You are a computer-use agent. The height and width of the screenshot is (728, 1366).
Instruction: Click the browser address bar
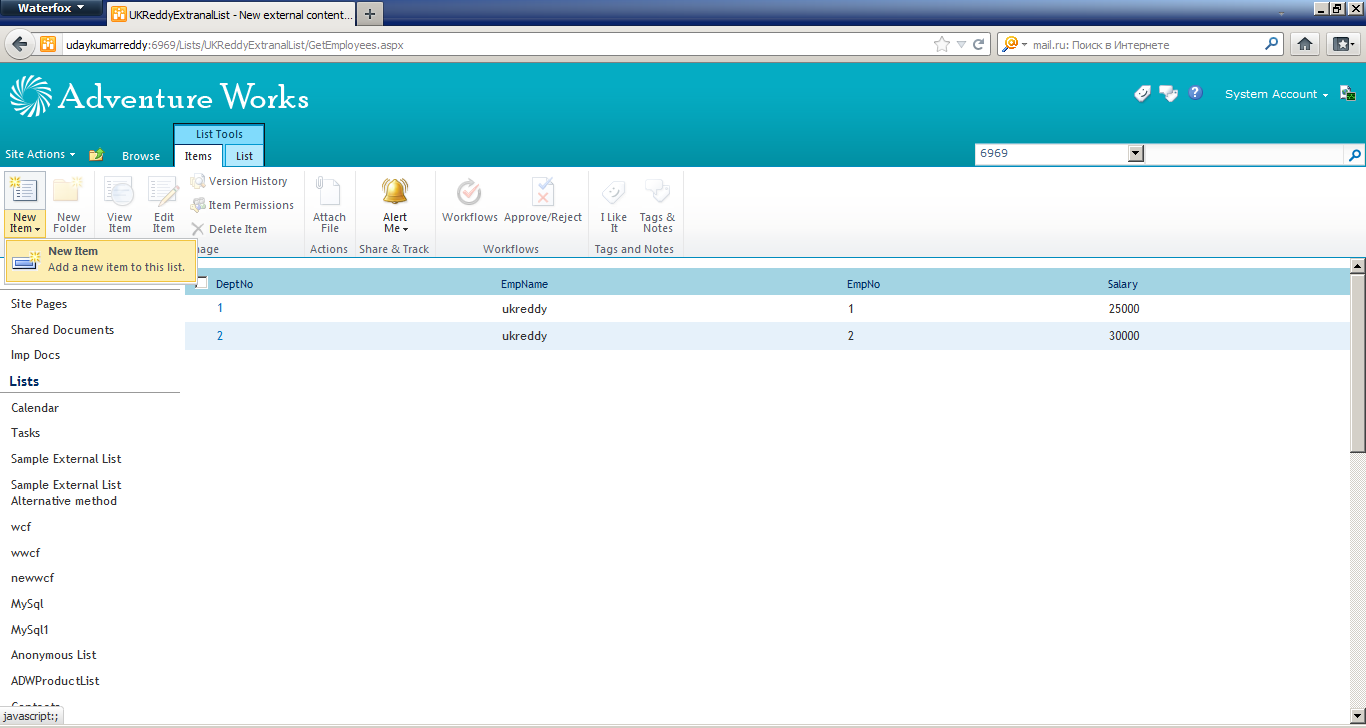pyautogui.click(x=495, y=45)
